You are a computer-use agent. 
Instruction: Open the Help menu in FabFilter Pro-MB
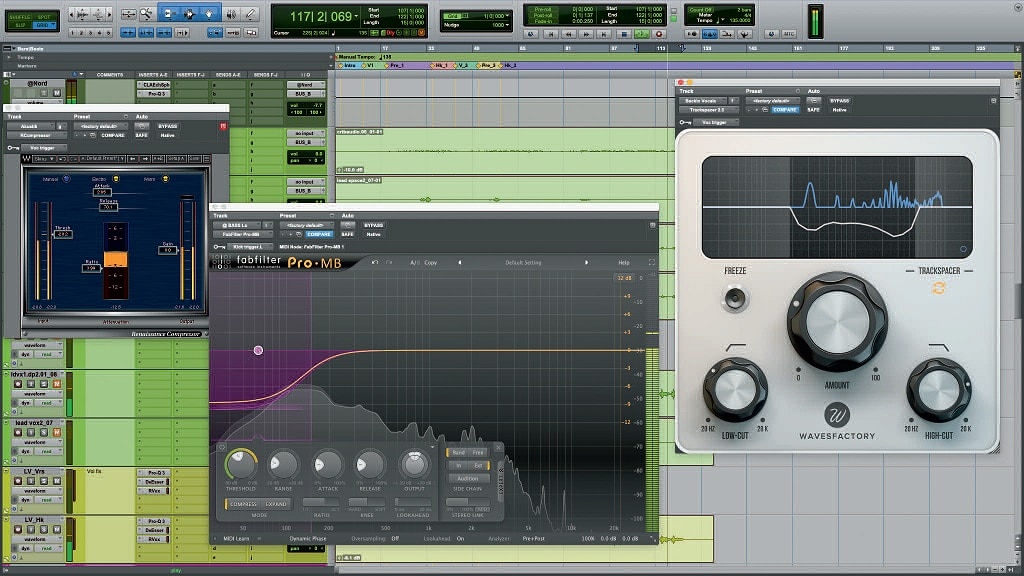point(624,263)
